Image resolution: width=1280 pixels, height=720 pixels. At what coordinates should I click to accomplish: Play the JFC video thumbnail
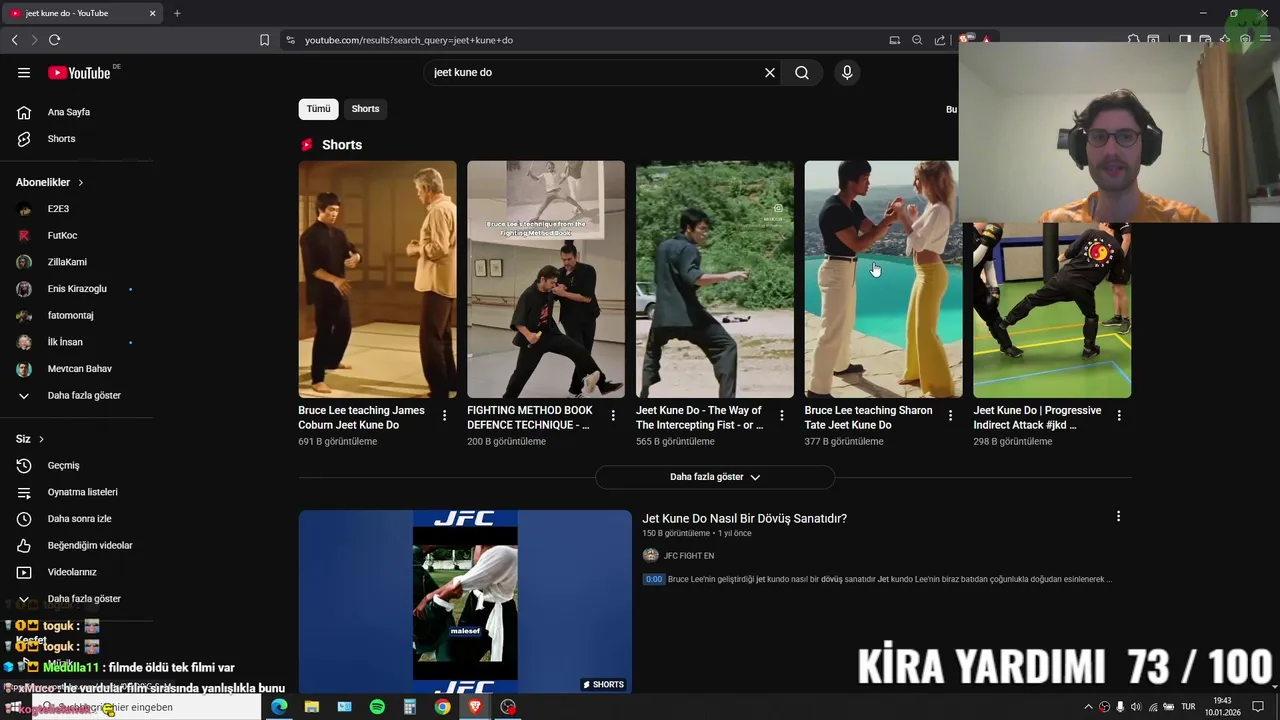coord(465,601)
